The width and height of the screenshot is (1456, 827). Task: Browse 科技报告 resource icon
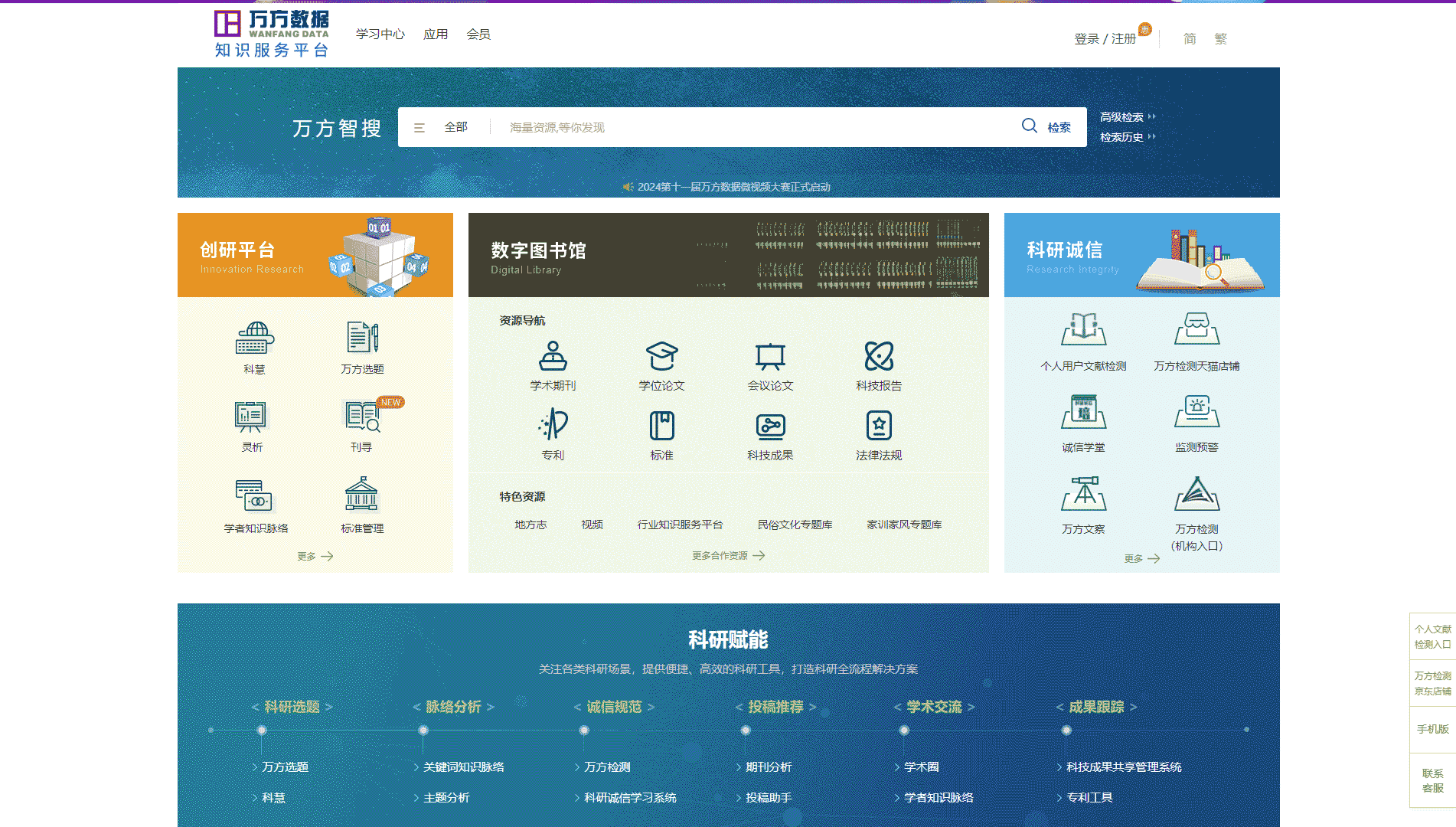879,356
